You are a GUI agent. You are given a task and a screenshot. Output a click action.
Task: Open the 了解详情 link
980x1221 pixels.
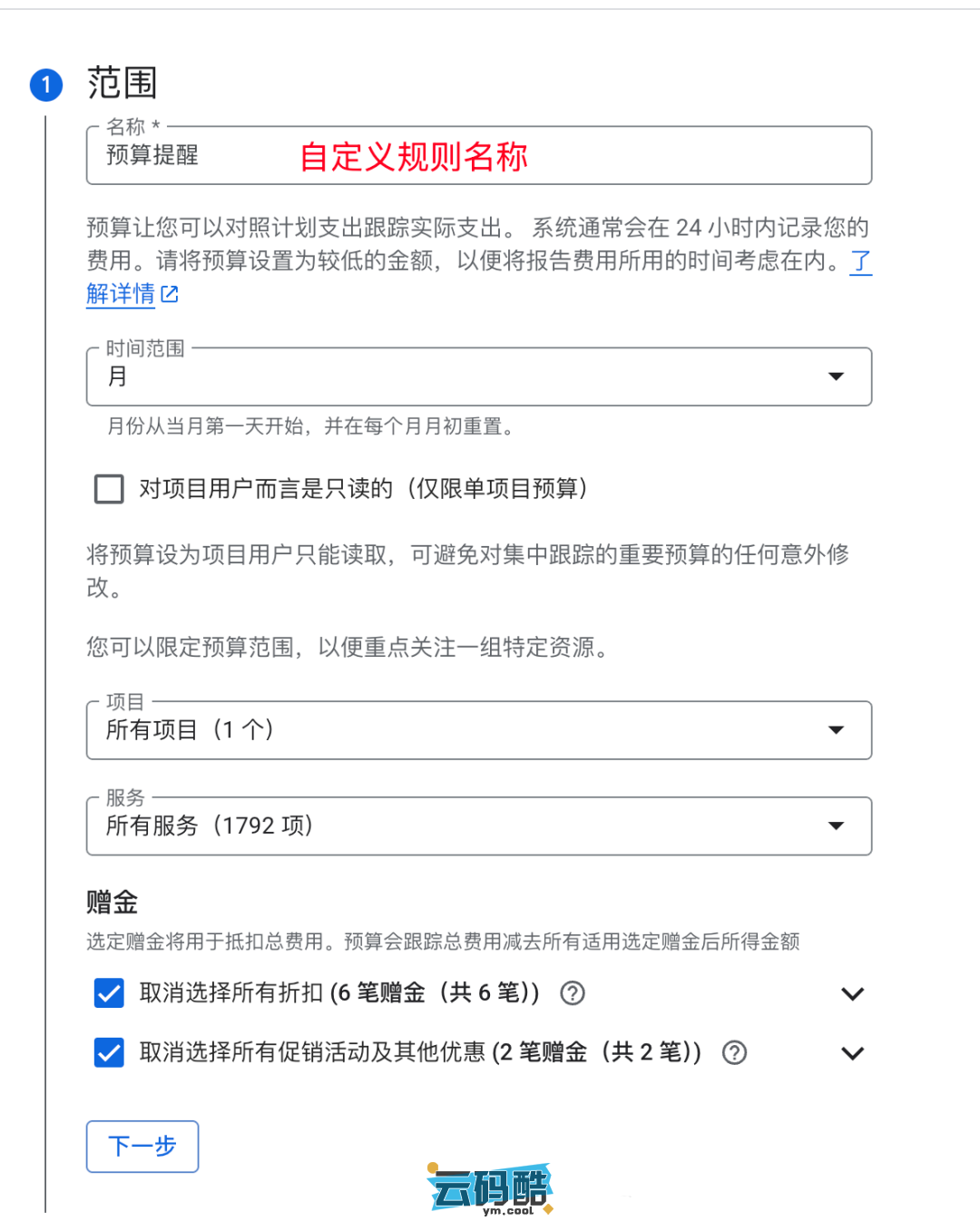(x=120, y=294)
